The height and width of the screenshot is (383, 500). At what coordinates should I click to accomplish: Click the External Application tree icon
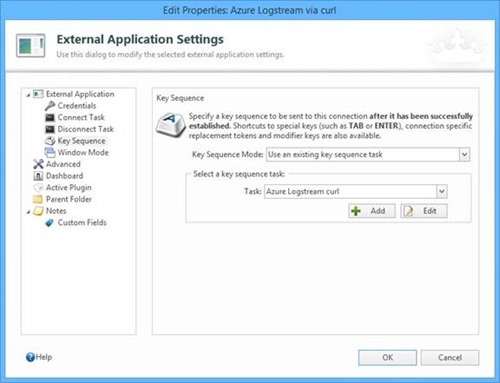point(38,94)
